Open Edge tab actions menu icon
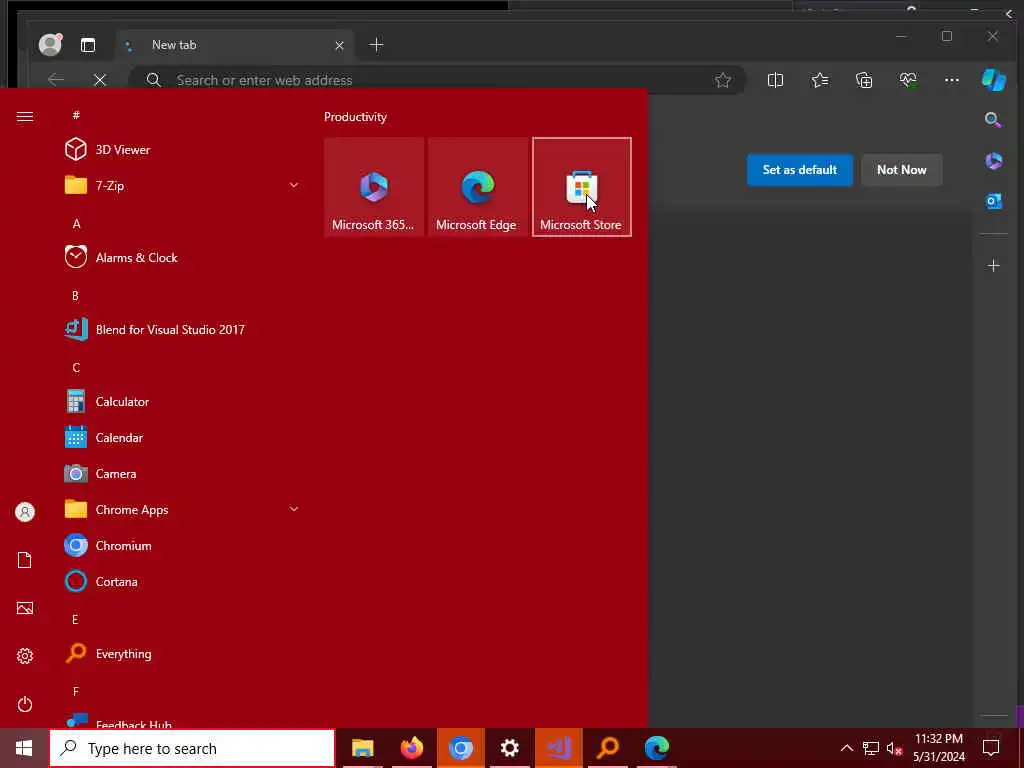Viewport: 1024px width, 768px height. (88, 45)
